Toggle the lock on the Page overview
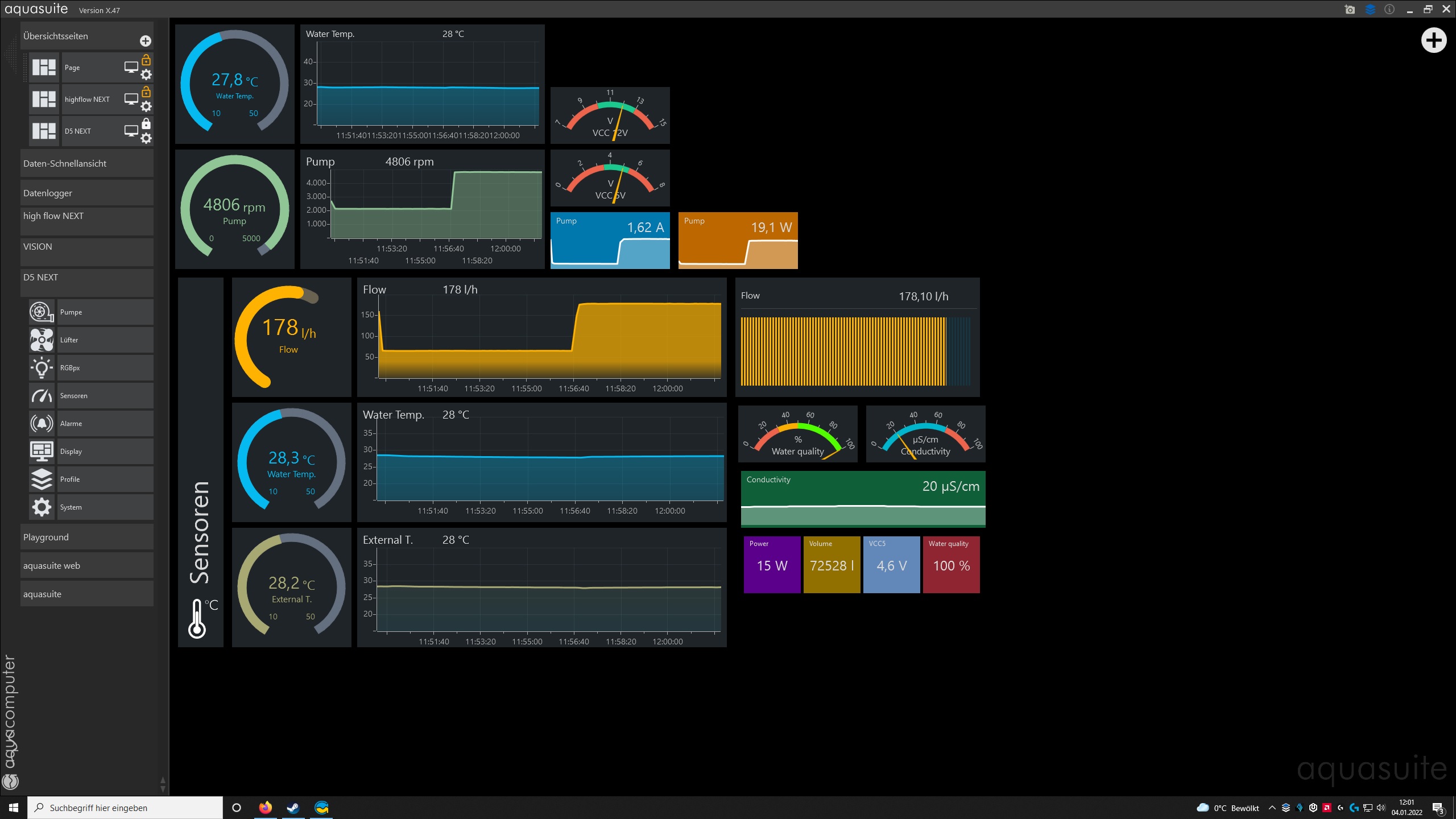 pyautogui.click(x=146, y=59)
